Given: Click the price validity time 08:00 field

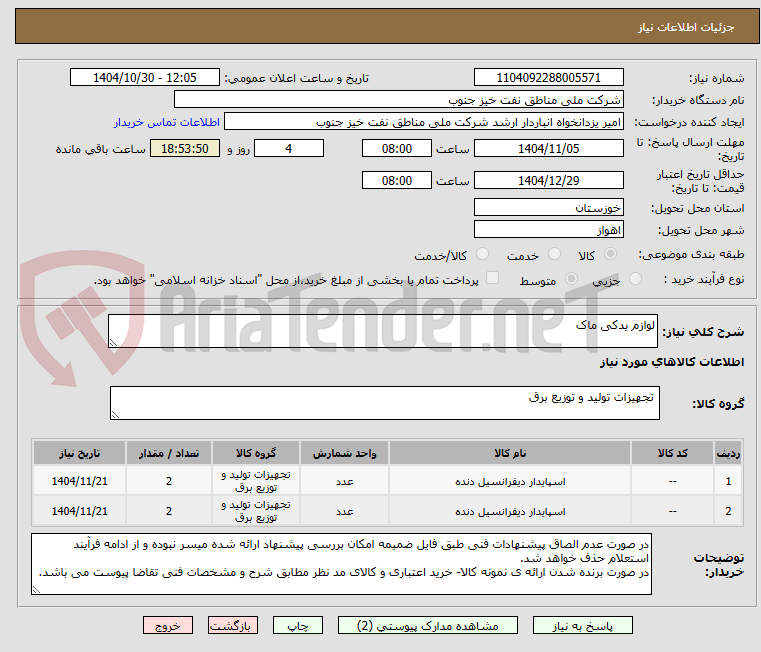Looking at the screenshot, I should click(397, 180).
